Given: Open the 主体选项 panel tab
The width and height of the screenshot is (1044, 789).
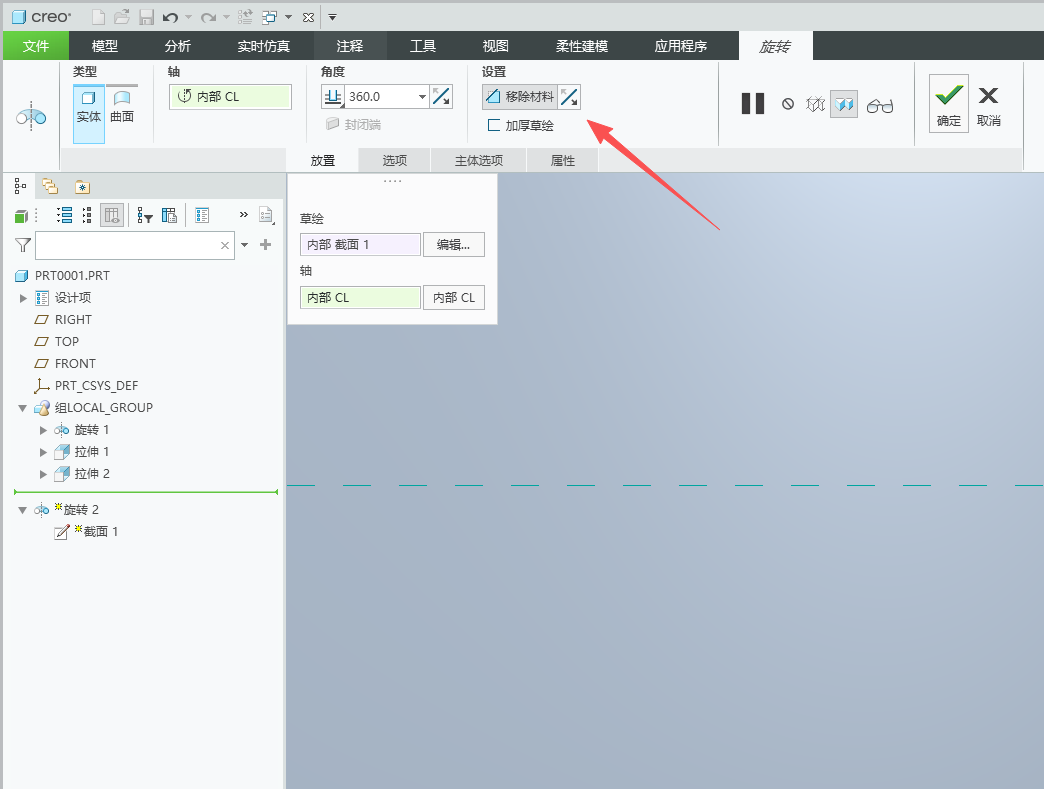Looking at the screenshot, I should click(x=479, y=160).
